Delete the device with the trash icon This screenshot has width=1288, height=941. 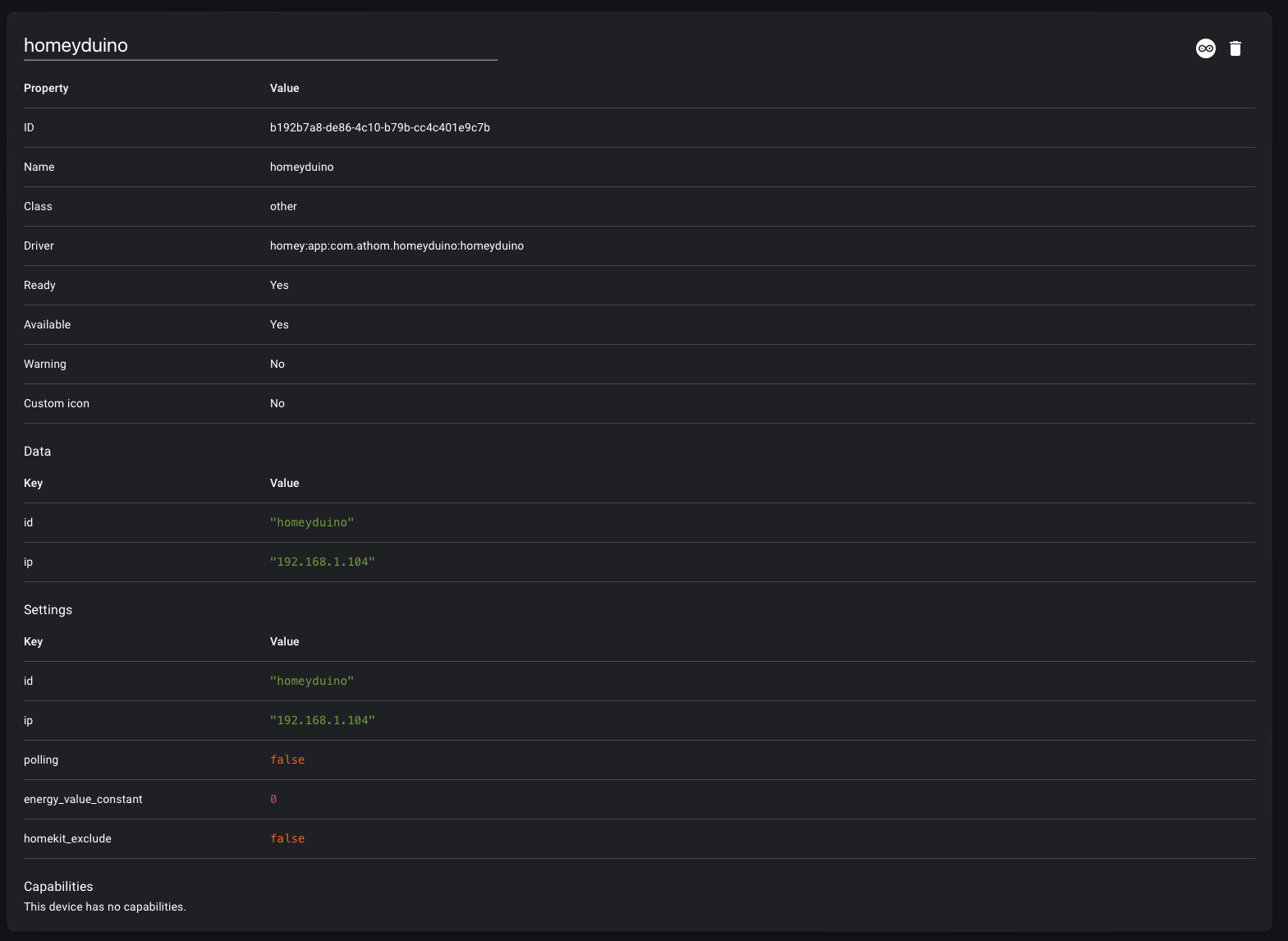[1235, 48]
